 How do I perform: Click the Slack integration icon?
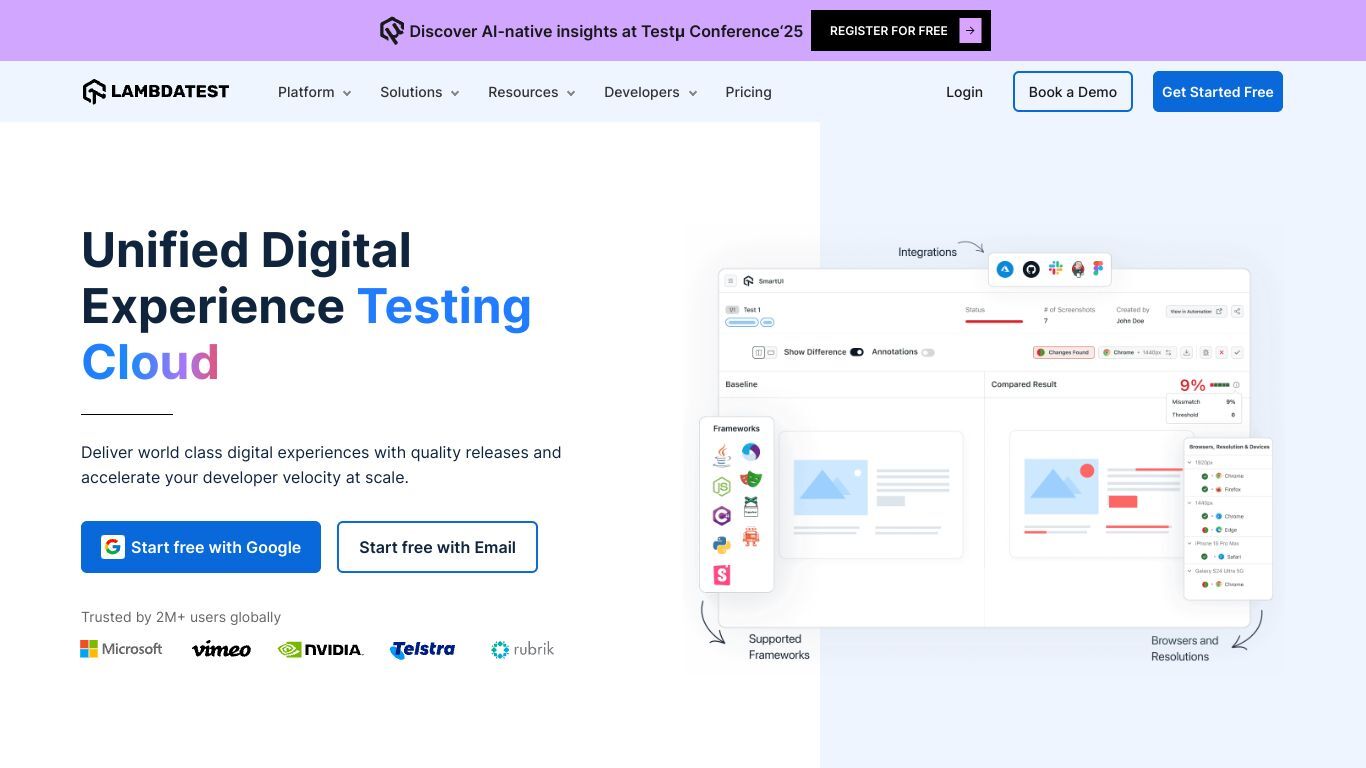pyautogui.click(x=1055, y=268)
